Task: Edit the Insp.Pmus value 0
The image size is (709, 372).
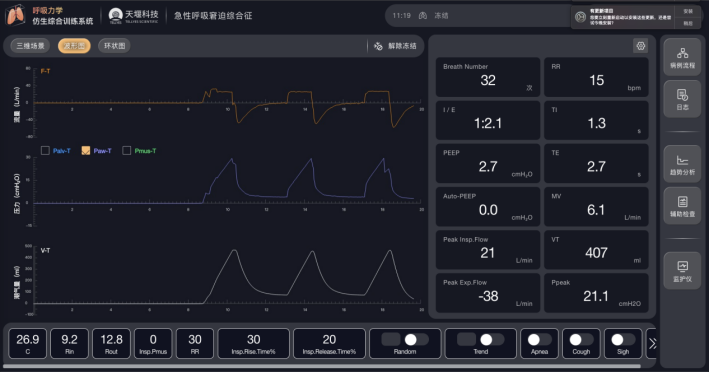Action: (153, 344)
